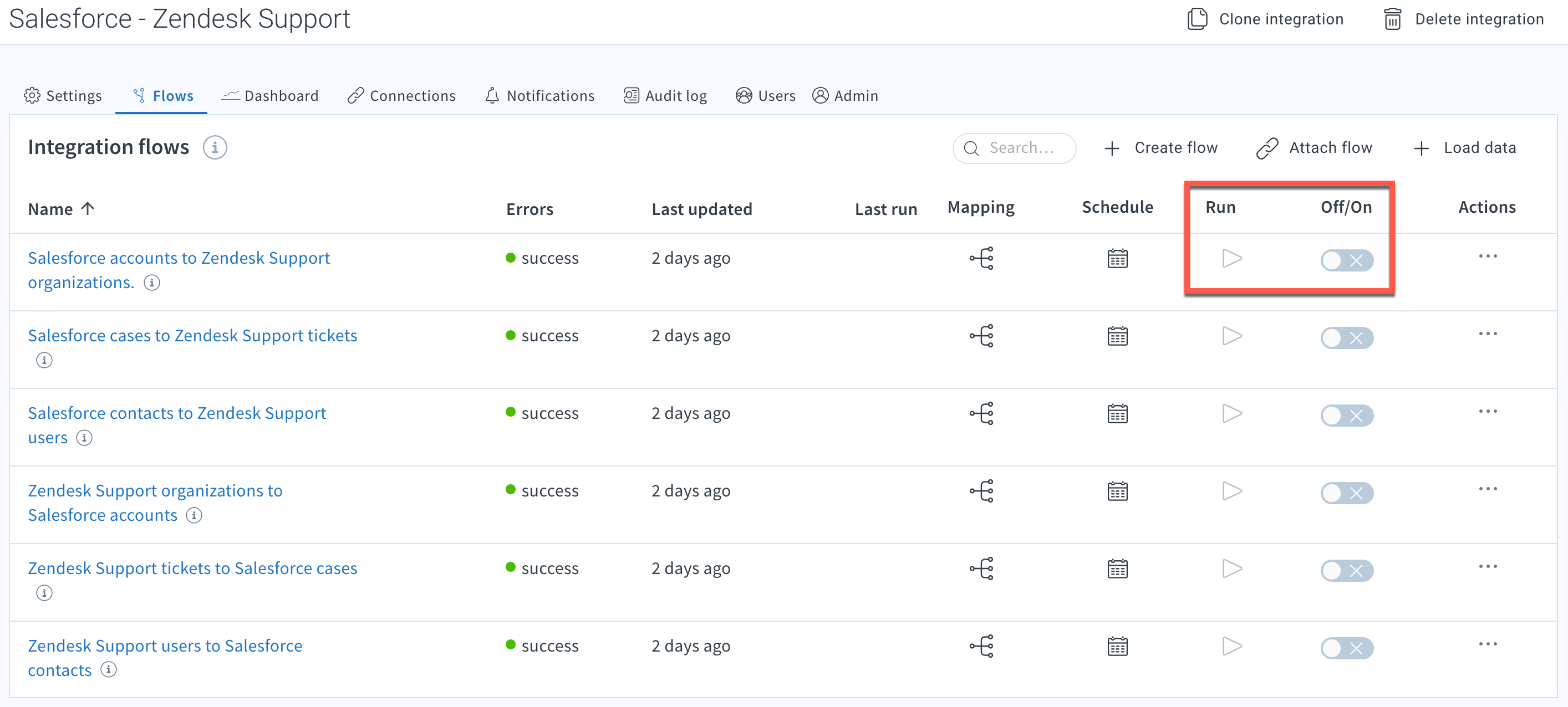The height and width of the screenshot is (707, 1568).
Task: Open mapping for Salesforce contacts to Zendesk users flow
Action: click(x=981, y=413)
